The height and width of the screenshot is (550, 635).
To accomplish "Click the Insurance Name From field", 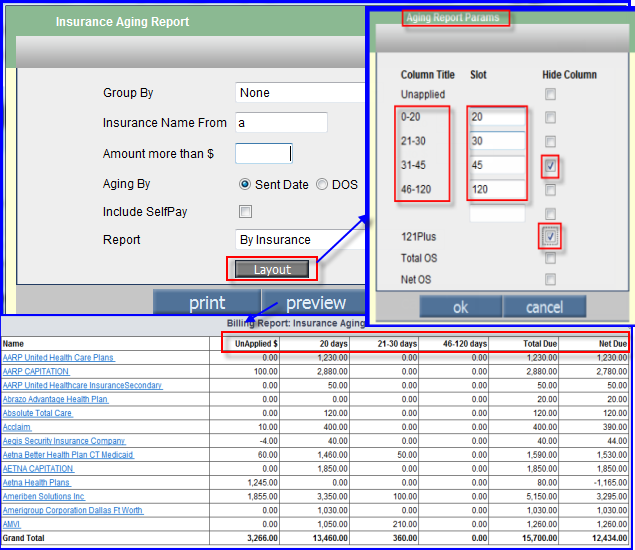I will [x=281, y=123].
